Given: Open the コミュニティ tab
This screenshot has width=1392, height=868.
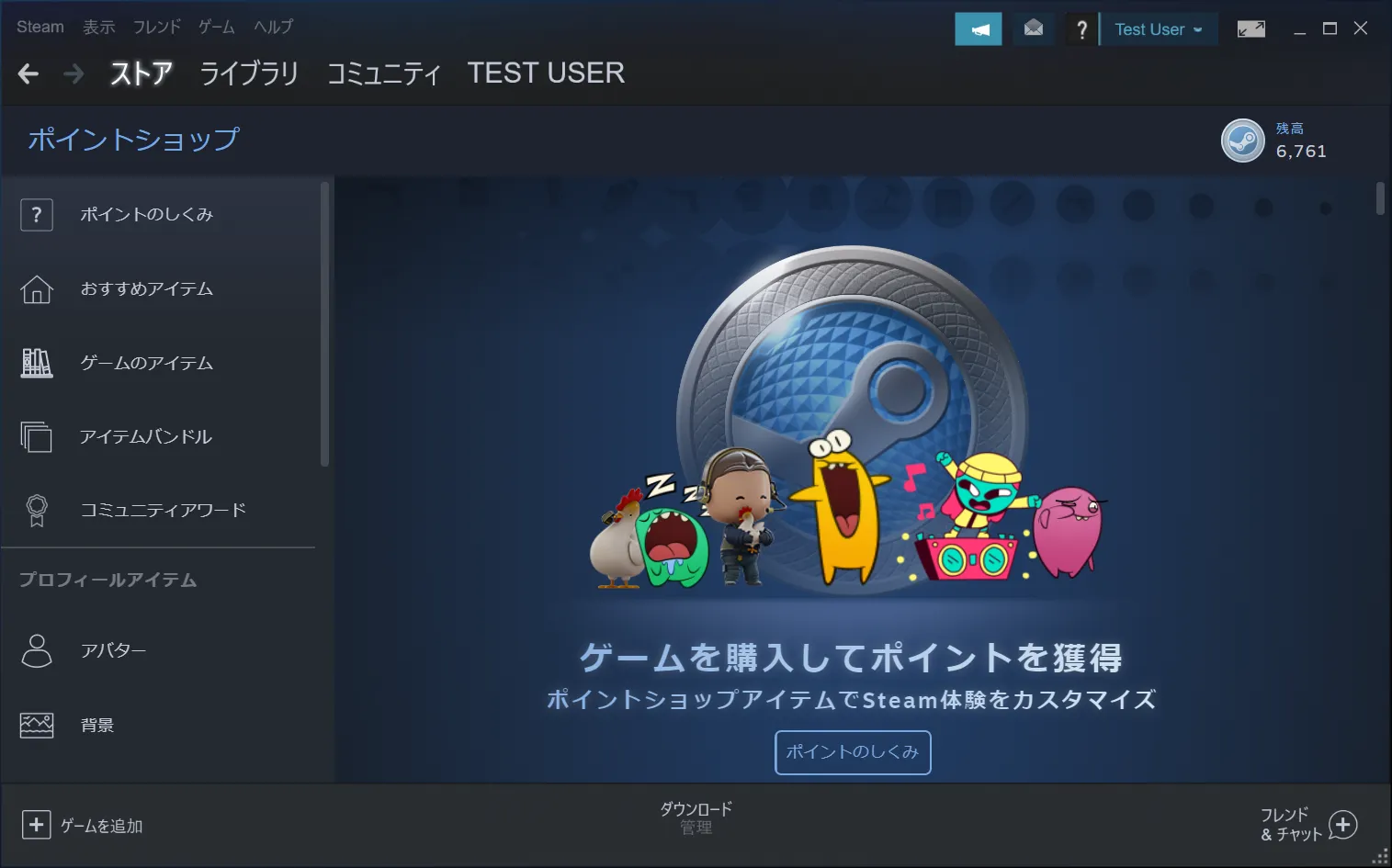Looking at the screenshot, I should [x=384, y=73].
